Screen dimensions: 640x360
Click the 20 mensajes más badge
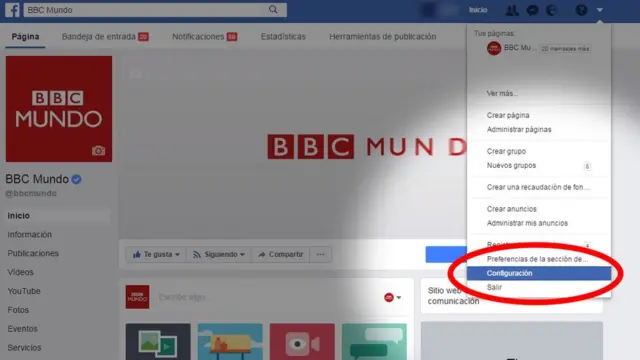tap(565, 49)
